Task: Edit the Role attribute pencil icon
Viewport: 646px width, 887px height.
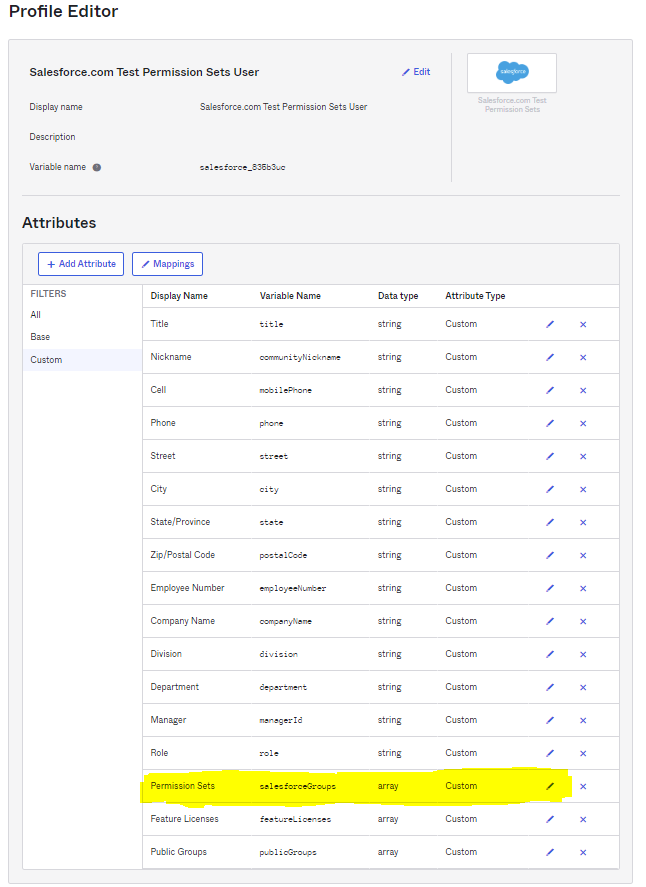Action: [x=549, y=753]
